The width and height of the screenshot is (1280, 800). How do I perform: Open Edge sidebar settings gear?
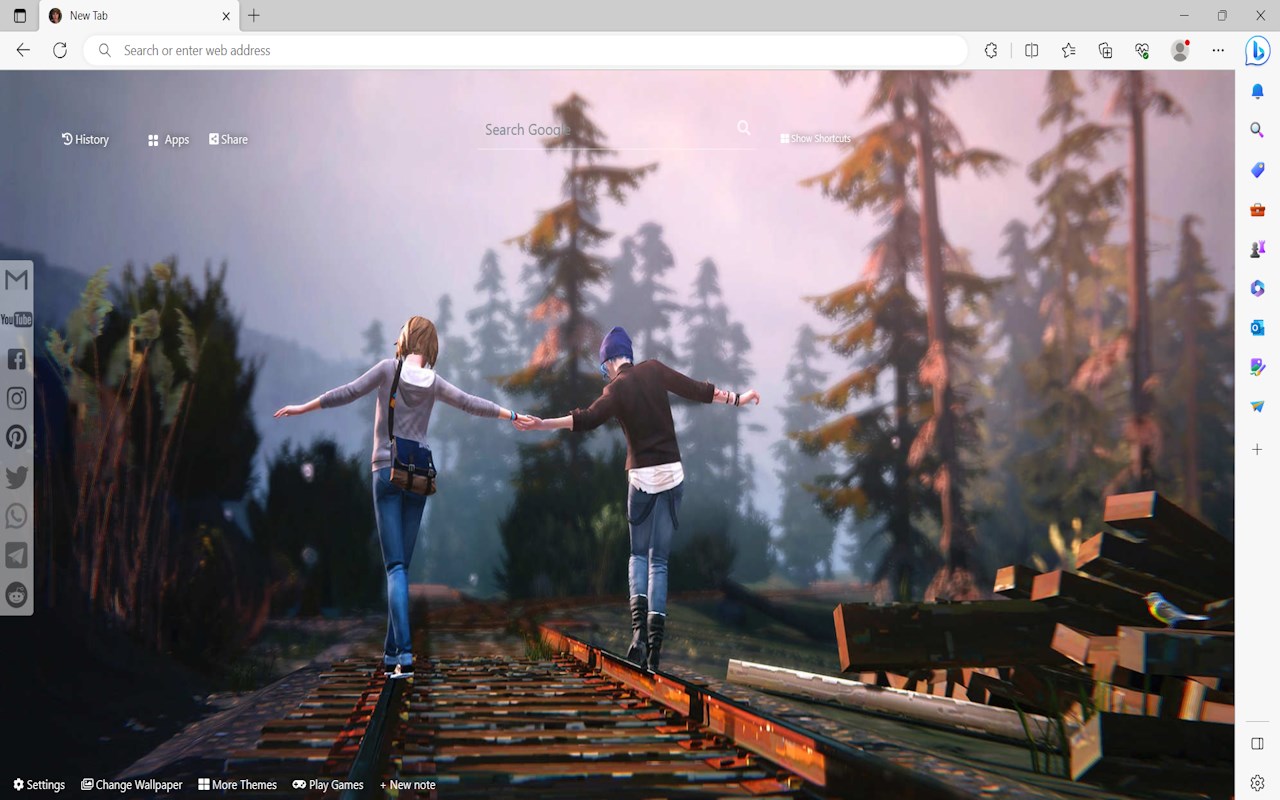(x=1258, y=782)
